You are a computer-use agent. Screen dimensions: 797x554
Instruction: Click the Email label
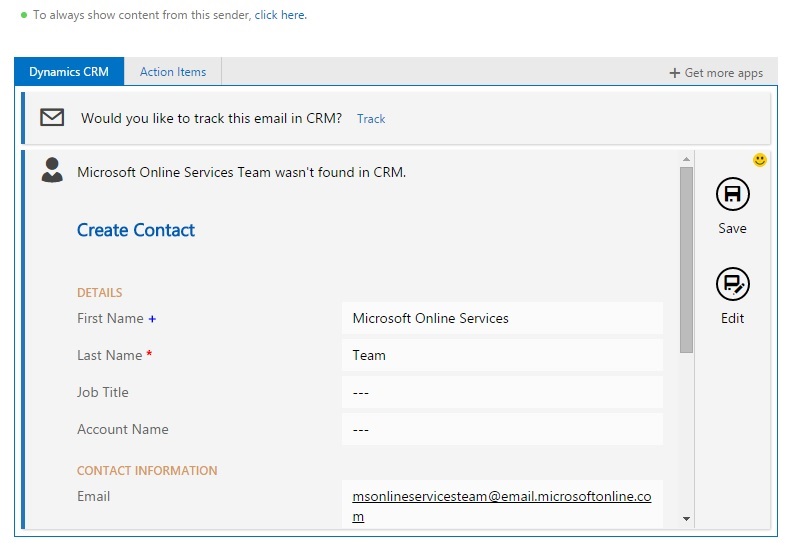point(94,496)
